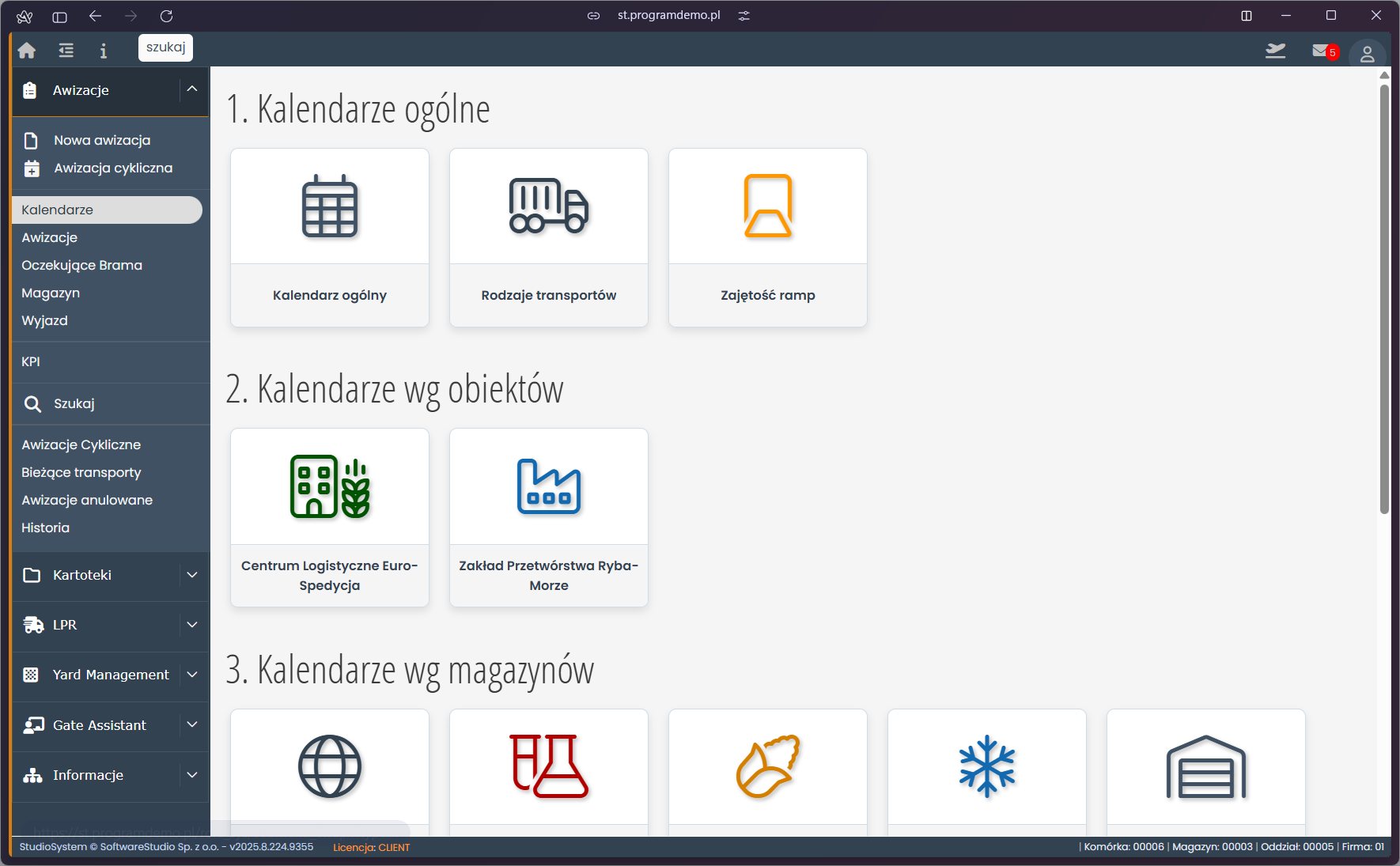Open the Home page icon
The width and height of the screenshot is (1400, 866).
tap(26, 50)
